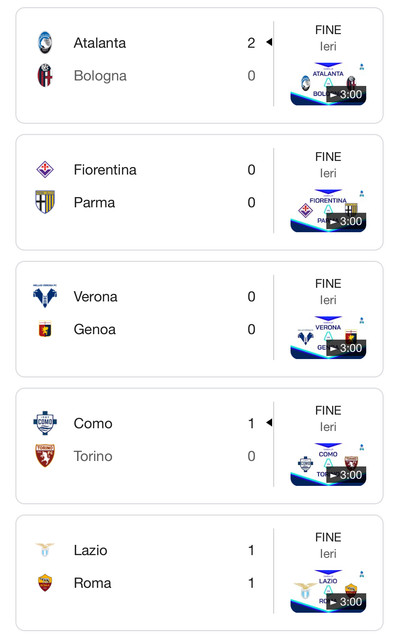The width and height of the screenshot is (399, 640).
Task: Play the Fiorentina vs Parma highlights video
Action: tap(328, 211)
